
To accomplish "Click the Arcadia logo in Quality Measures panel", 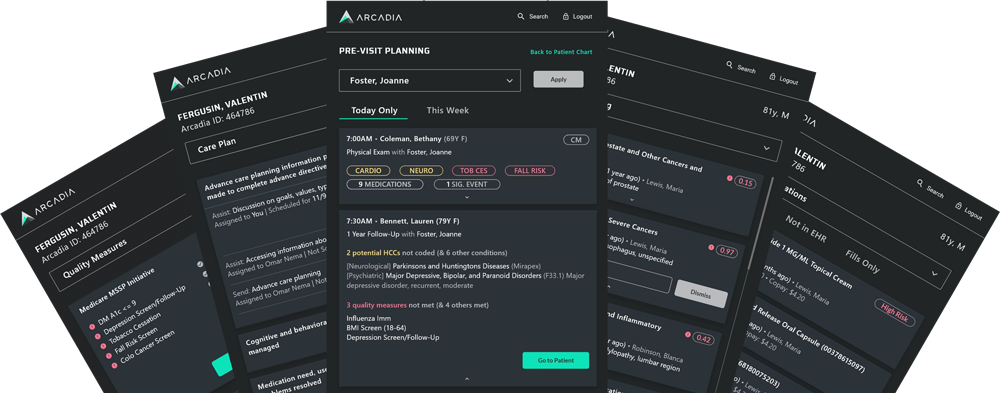I will tap(47, 208).
